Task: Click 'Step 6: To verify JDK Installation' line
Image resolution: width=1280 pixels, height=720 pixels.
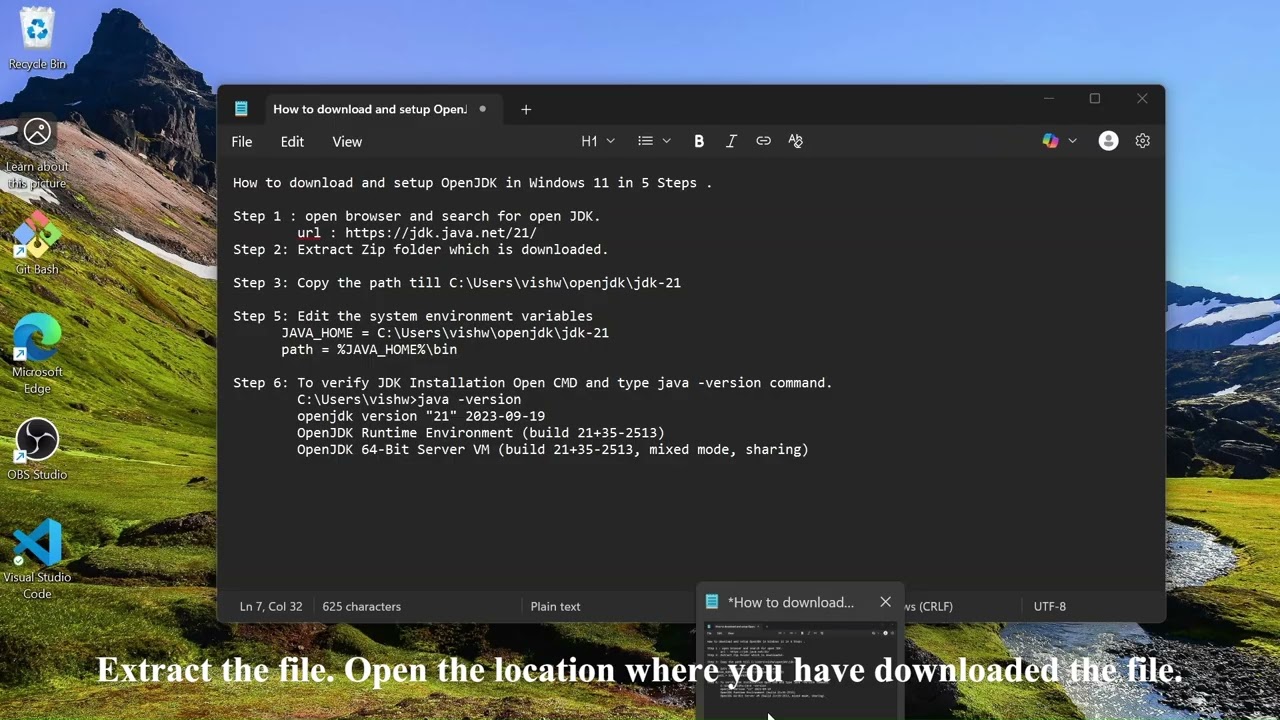Action: [x=533, y=383]
